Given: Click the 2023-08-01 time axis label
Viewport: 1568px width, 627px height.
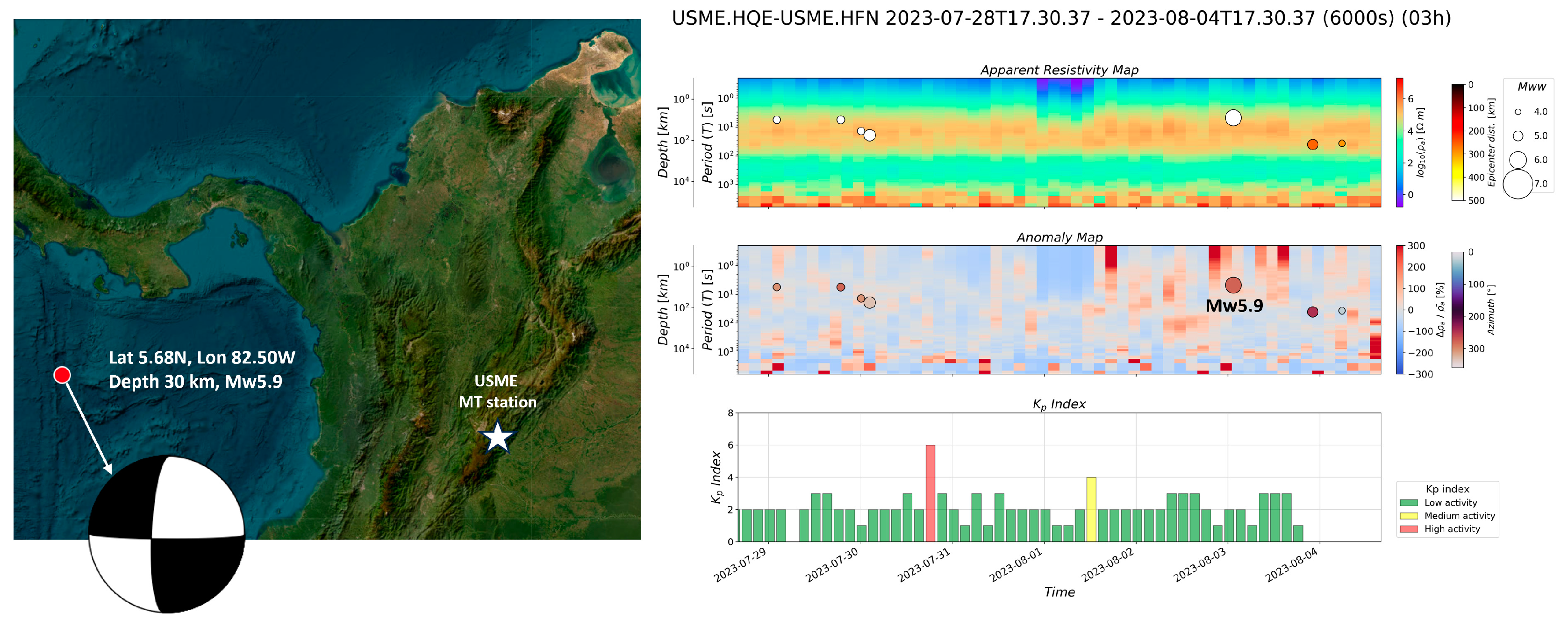Looking at the screenshot, I should coord(1015,565).
